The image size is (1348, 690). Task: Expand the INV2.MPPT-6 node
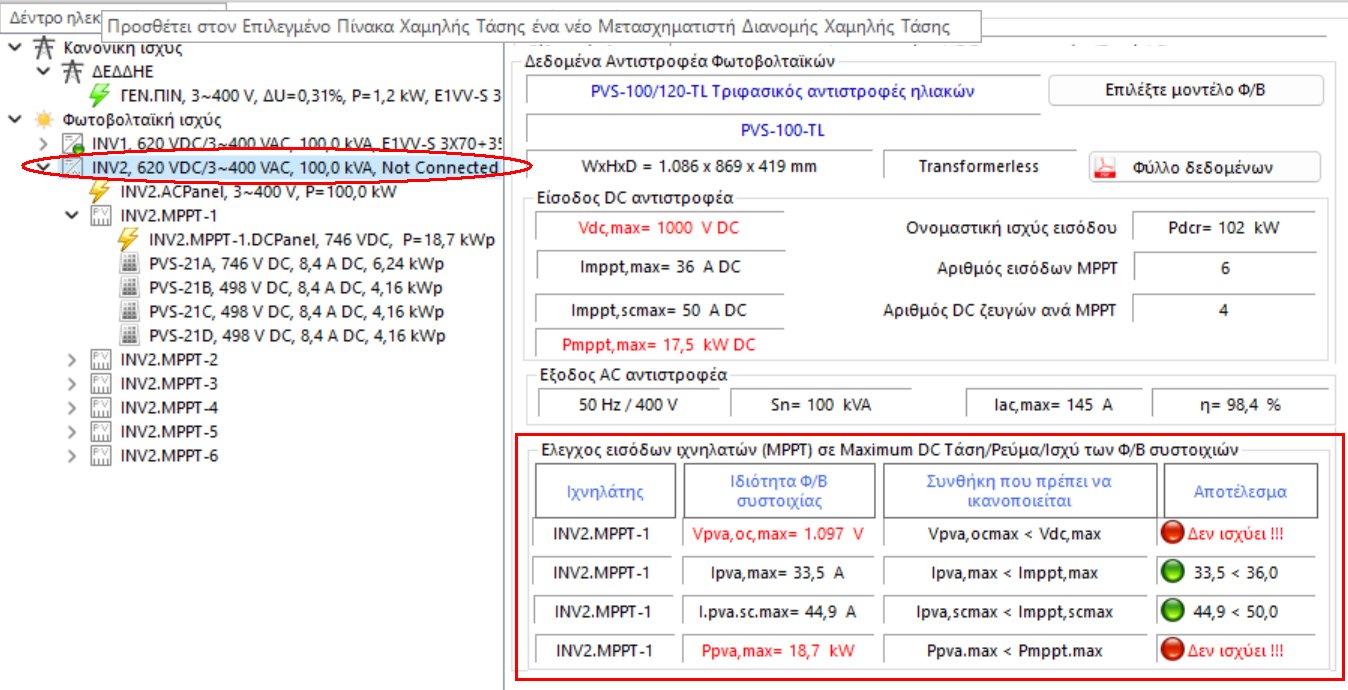[72, 456]
